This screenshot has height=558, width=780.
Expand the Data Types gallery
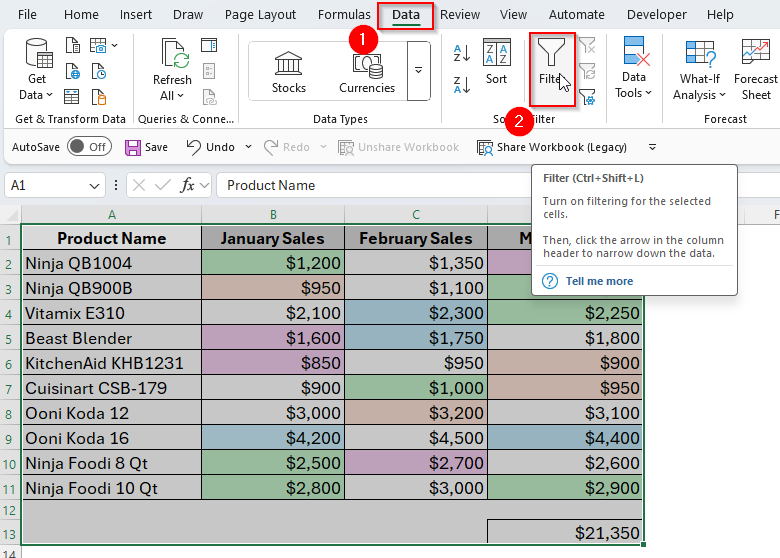coord(419,71)
